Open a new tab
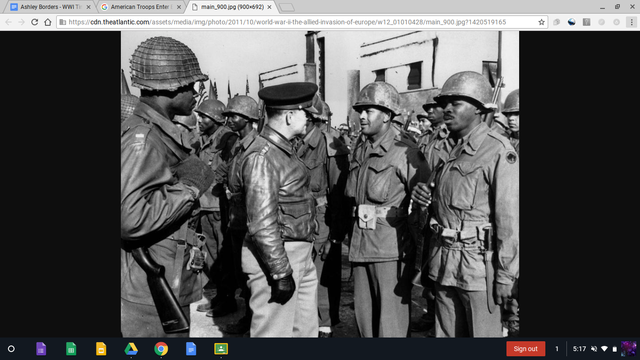The height and width of the screenshot is (360, 640). point(287,7)
